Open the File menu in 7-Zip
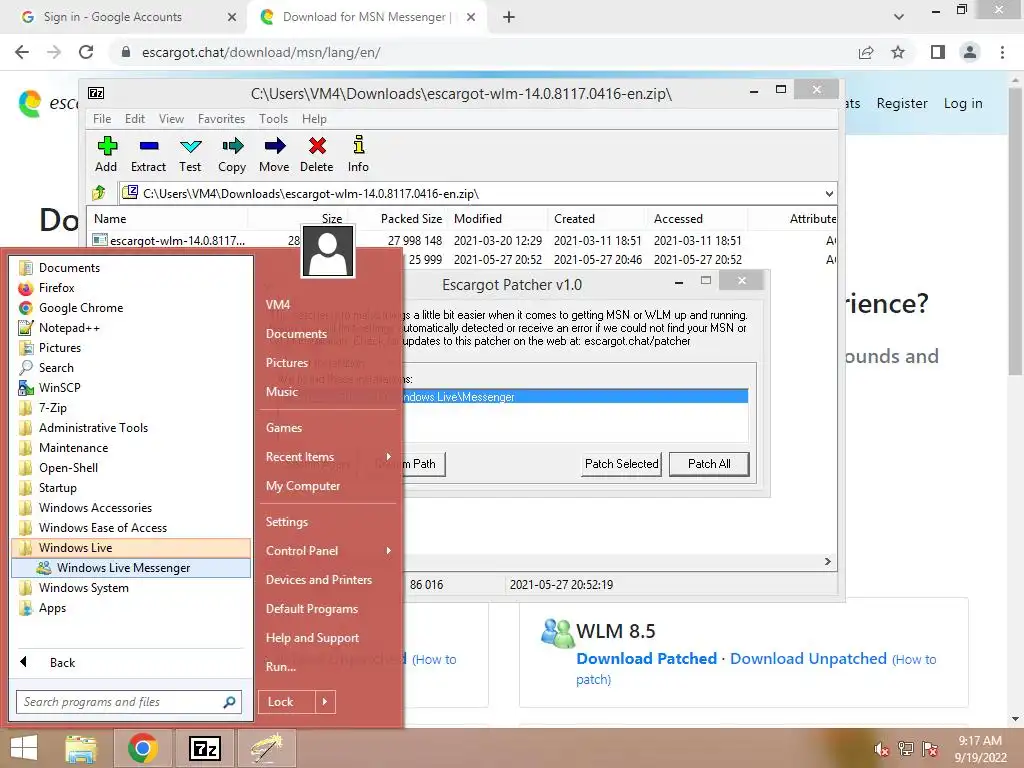Screen dimensions: 1024x768 (x=102, y=119)
